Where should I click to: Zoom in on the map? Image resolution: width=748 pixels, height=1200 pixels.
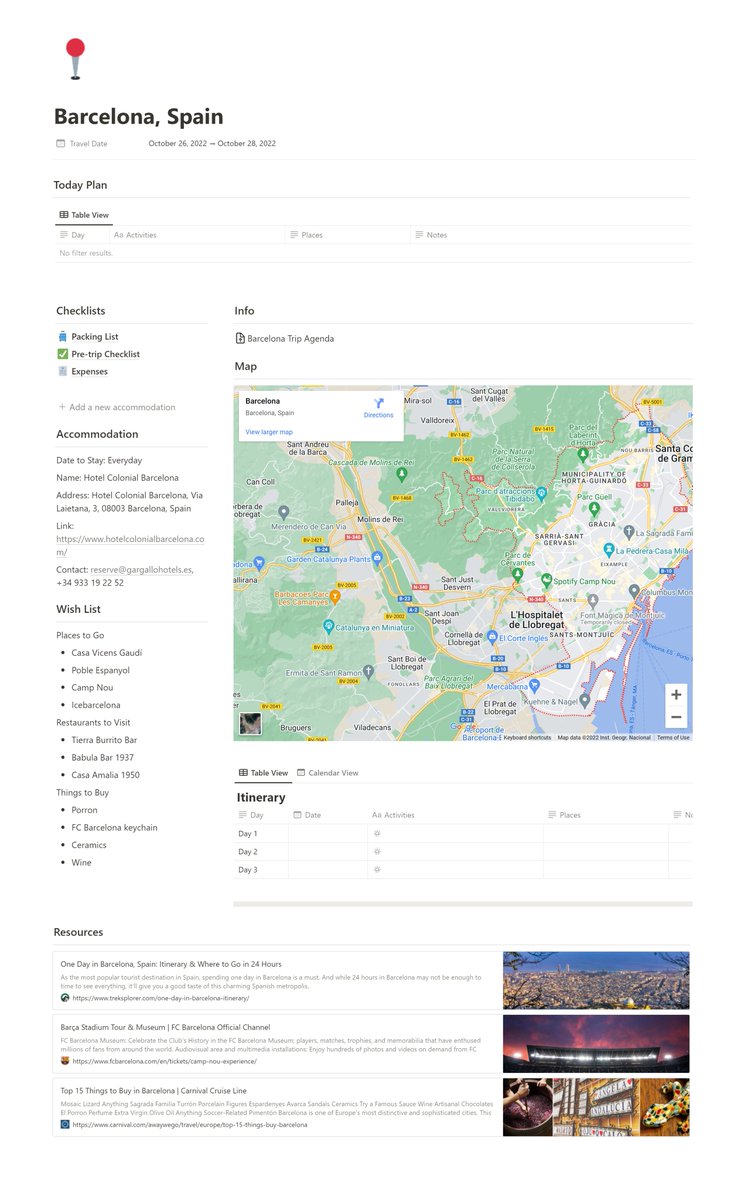[677, 695]
